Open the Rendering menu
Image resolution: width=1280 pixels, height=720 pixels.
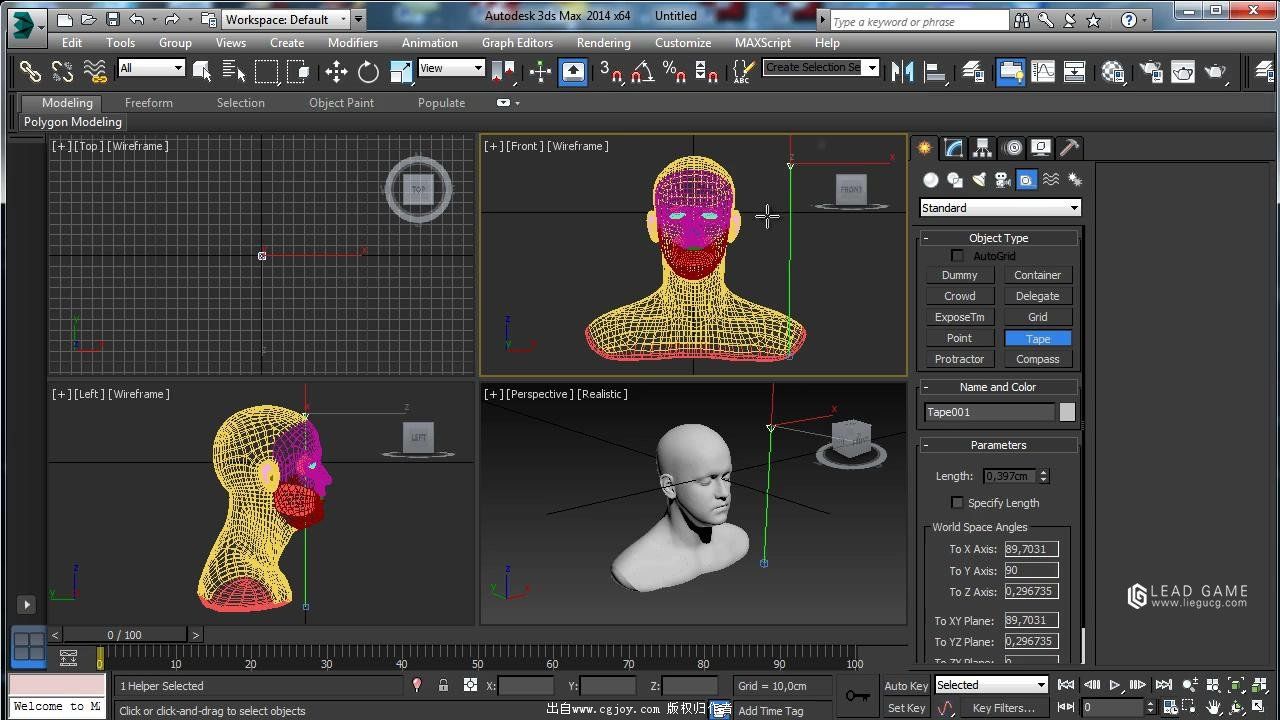click(x=603, y=43)
